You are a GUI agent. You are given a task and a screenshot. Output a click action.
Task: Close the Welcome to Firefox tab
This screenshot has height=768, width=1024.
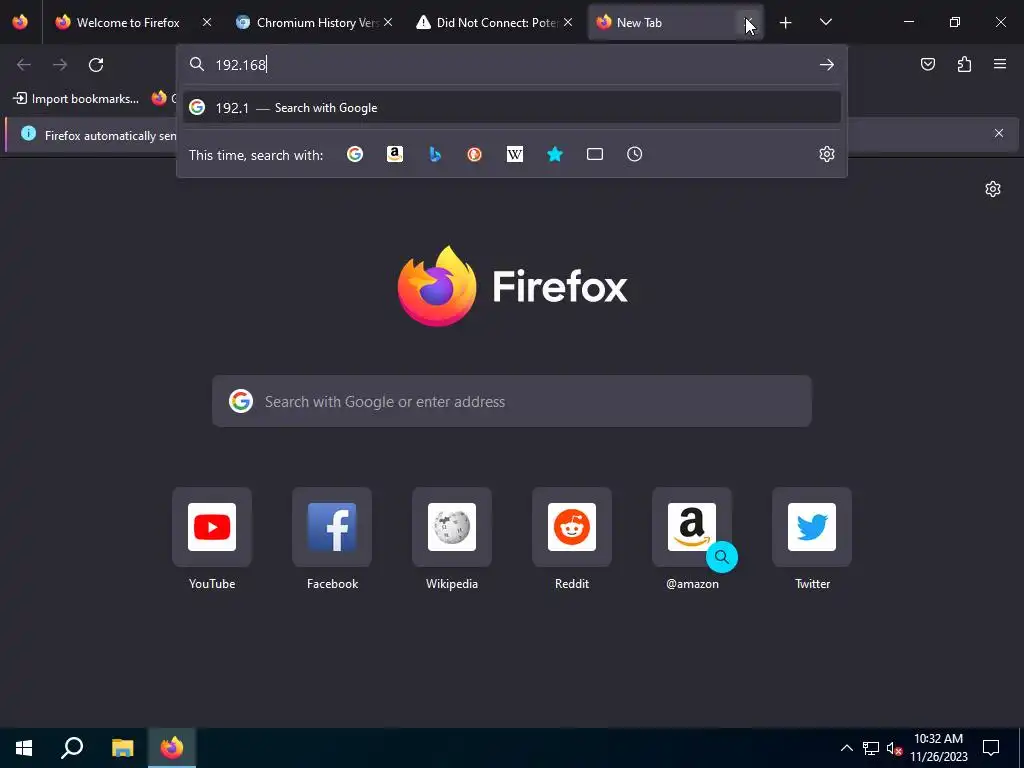tap(207, 22)
